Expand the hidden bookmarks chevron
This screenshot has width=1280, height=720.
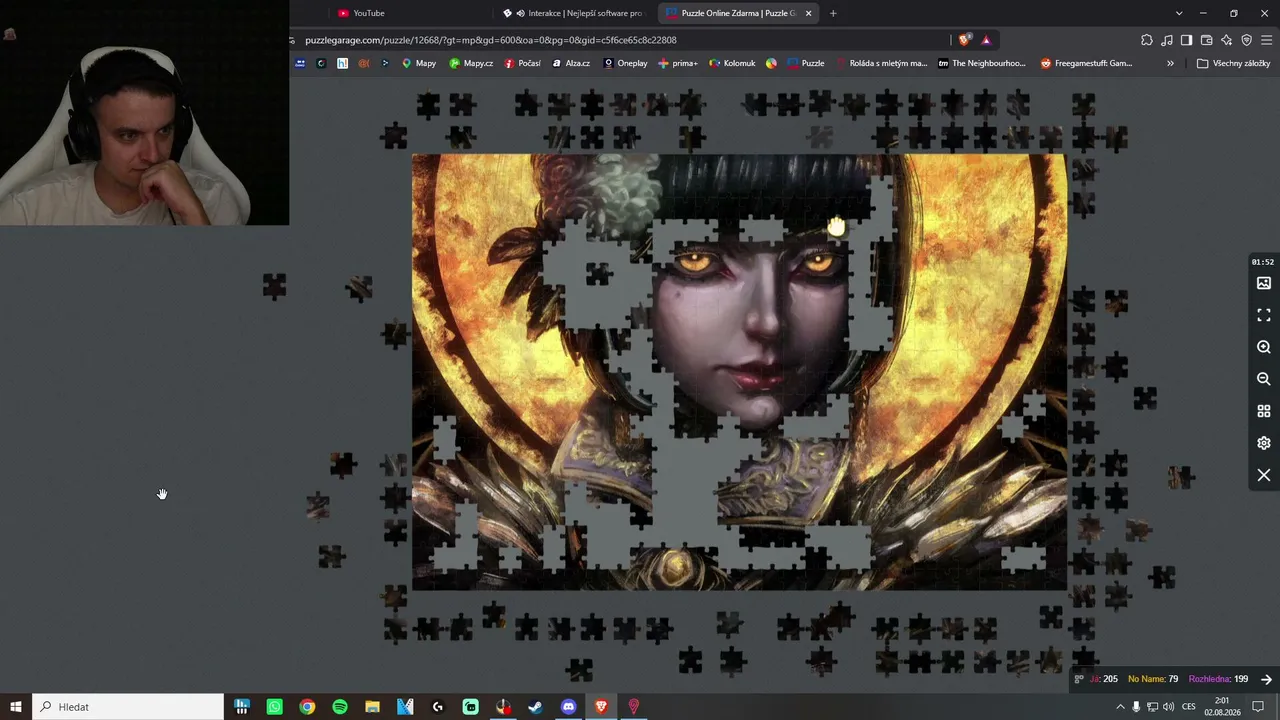pos(1170,63)
